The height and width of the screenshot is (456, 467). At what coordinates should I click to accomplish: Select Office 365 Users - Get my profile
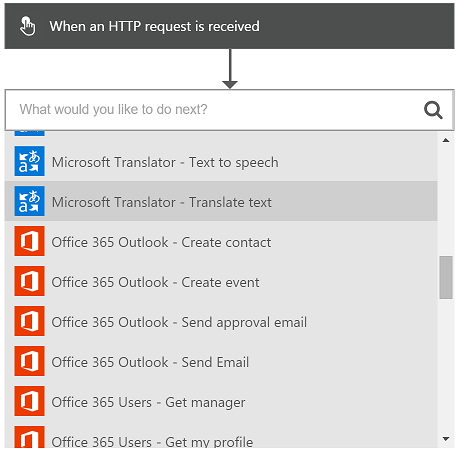point(221,435)
